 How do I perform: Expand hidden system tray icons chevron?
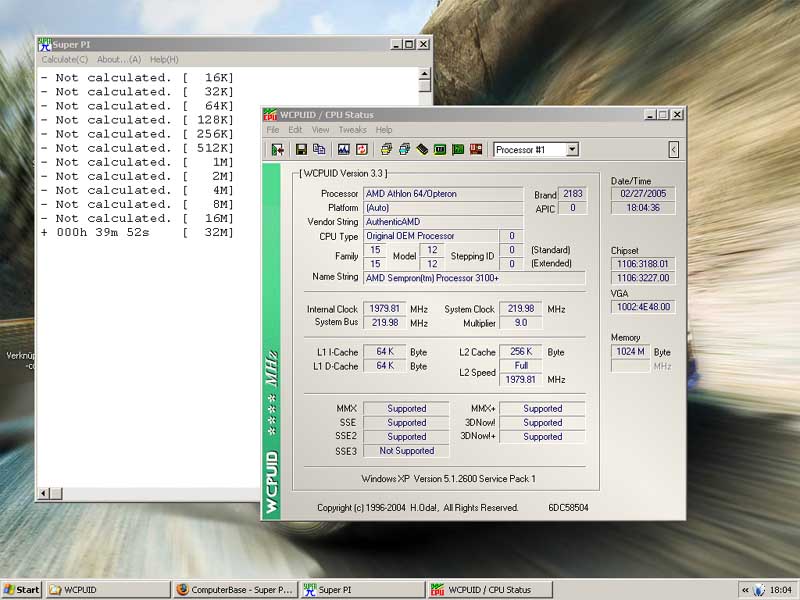click(x=745, y=590)
